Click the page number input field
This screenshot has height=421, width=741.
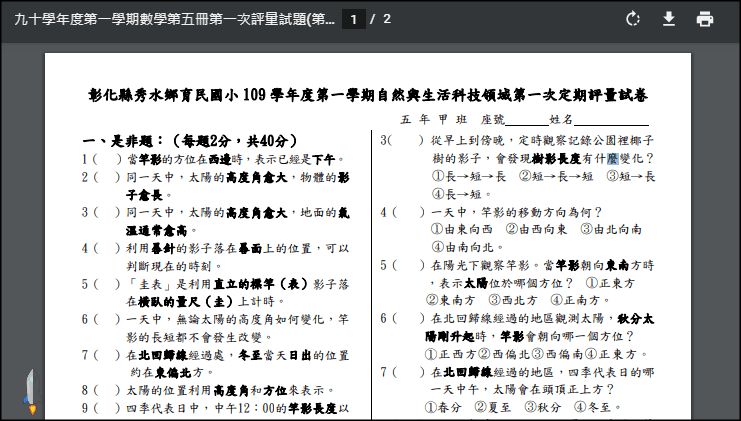[x=353, y=19]
